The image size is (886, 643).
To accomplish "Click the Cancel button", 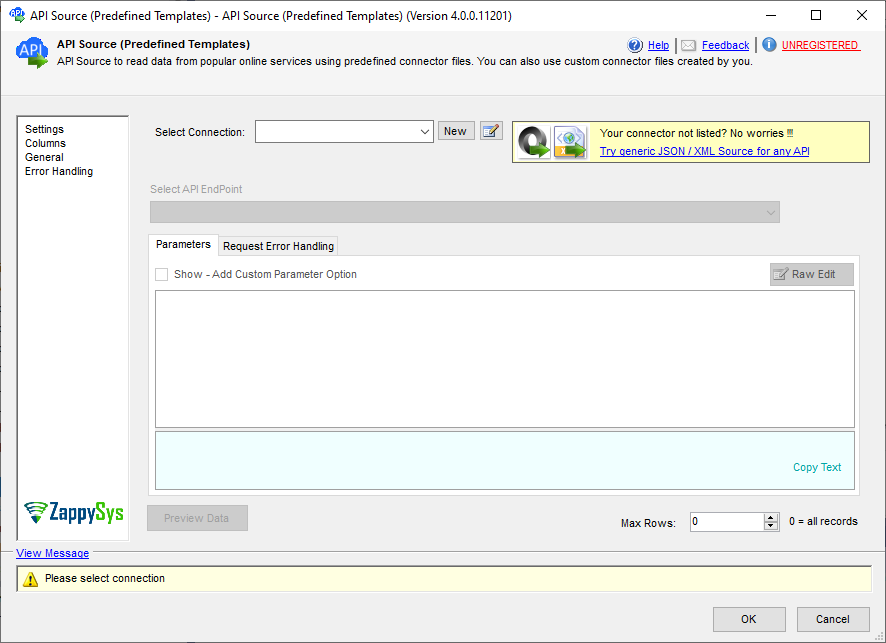I will (x=833, y=619).
